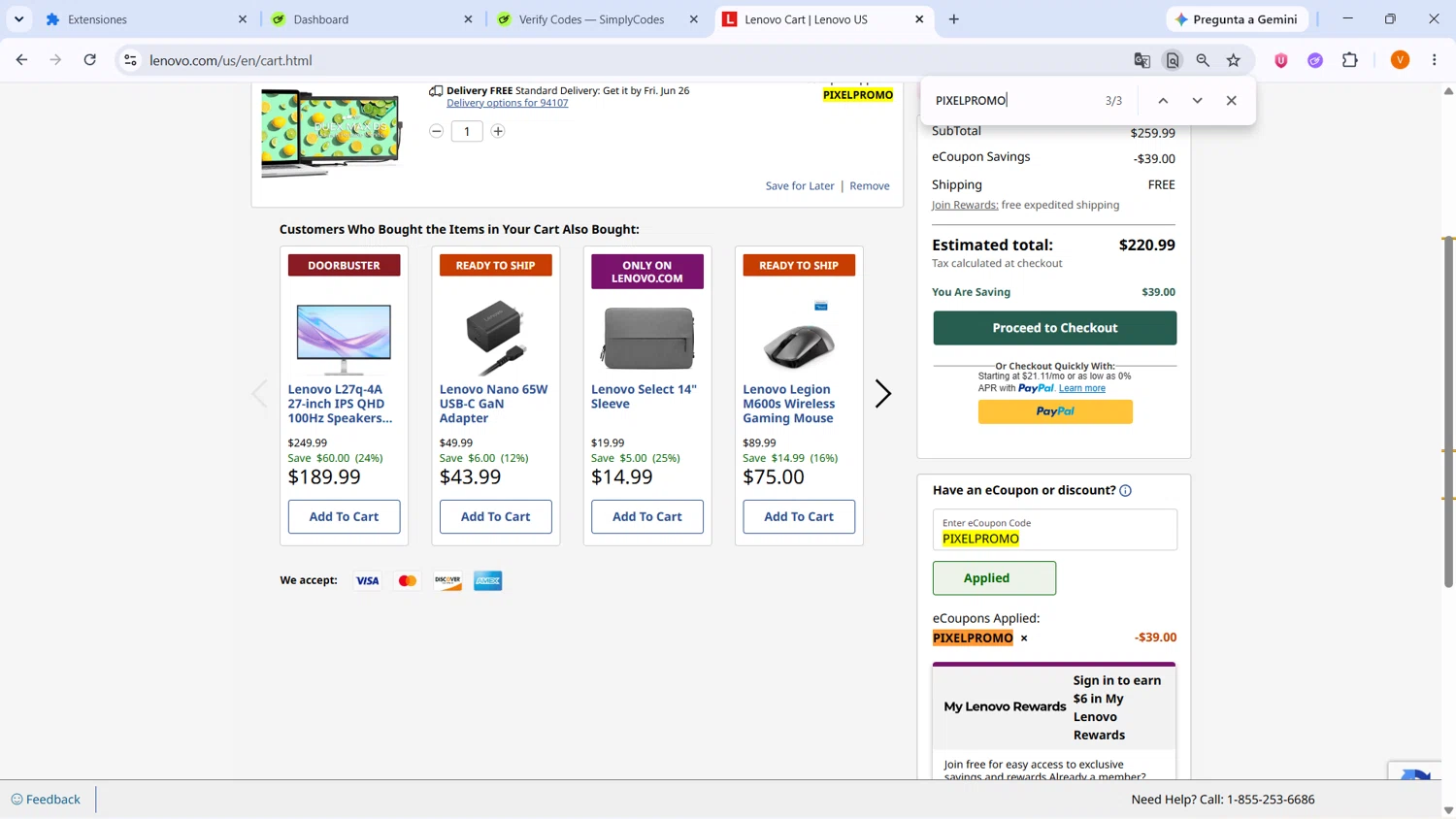Screen dimensions: 1456x819
Task: Click the Nano 65W adapter thumbnail
Action: [495, 338]
